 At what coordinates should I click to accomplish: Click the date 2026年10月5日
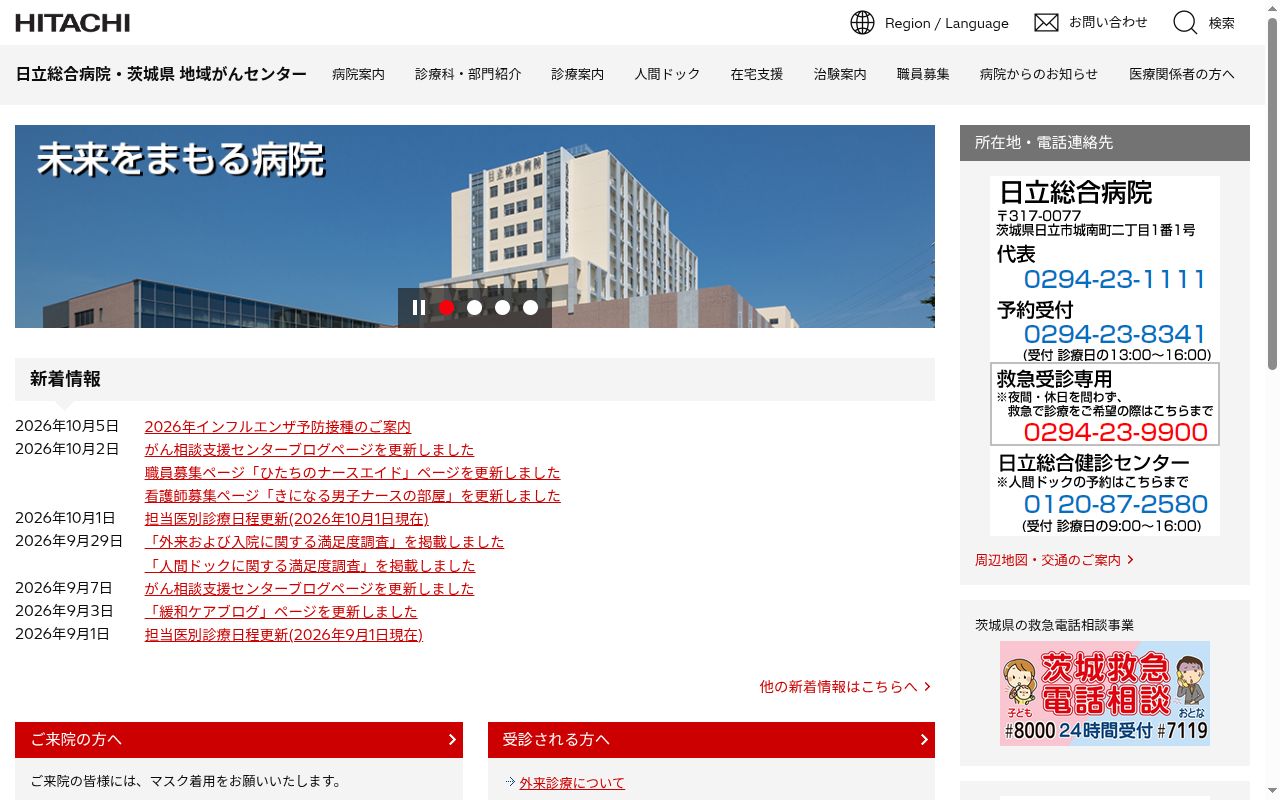pyautogui.click(x=67, y=426)
